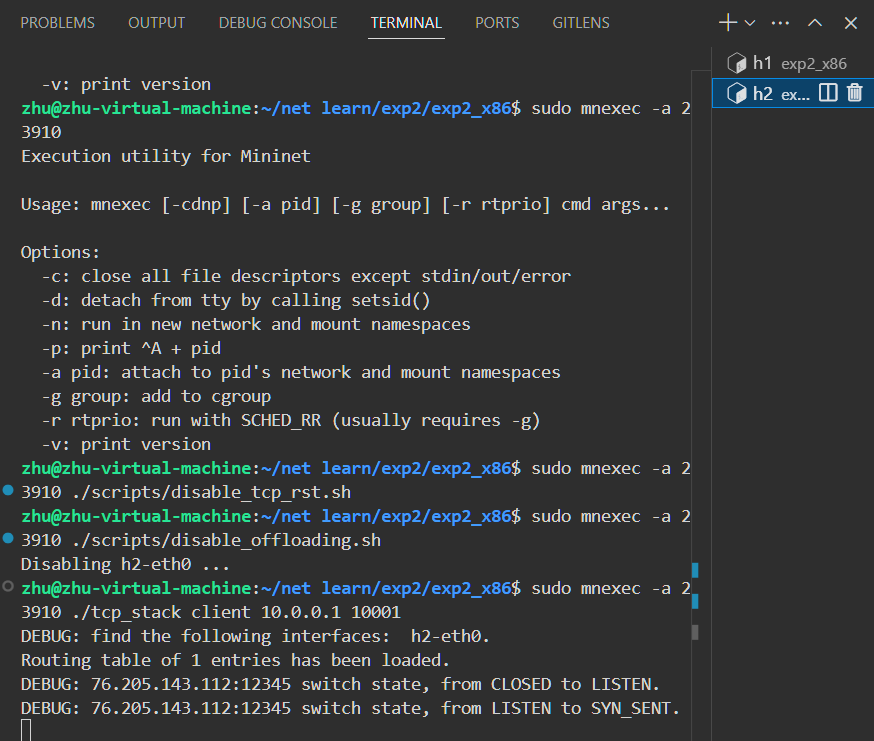Viewport: 874px width, 741px height.
Task: Click "DEBUG: find the following interfaces" line
Action: 255,636
